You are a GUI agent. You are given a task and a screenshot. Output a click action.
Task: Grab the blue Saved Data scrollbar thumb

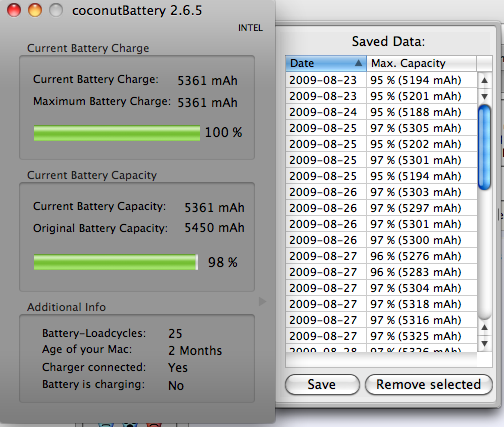(x=484, y=147)
